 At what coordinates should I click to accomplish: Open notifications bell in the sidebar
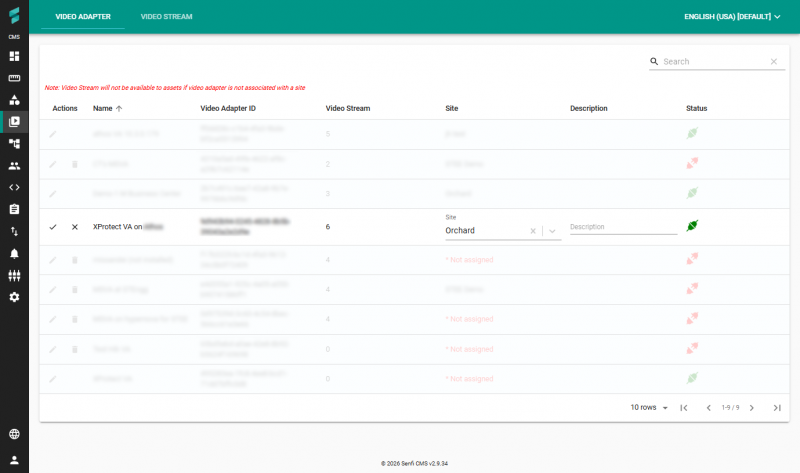pos(14,253)
